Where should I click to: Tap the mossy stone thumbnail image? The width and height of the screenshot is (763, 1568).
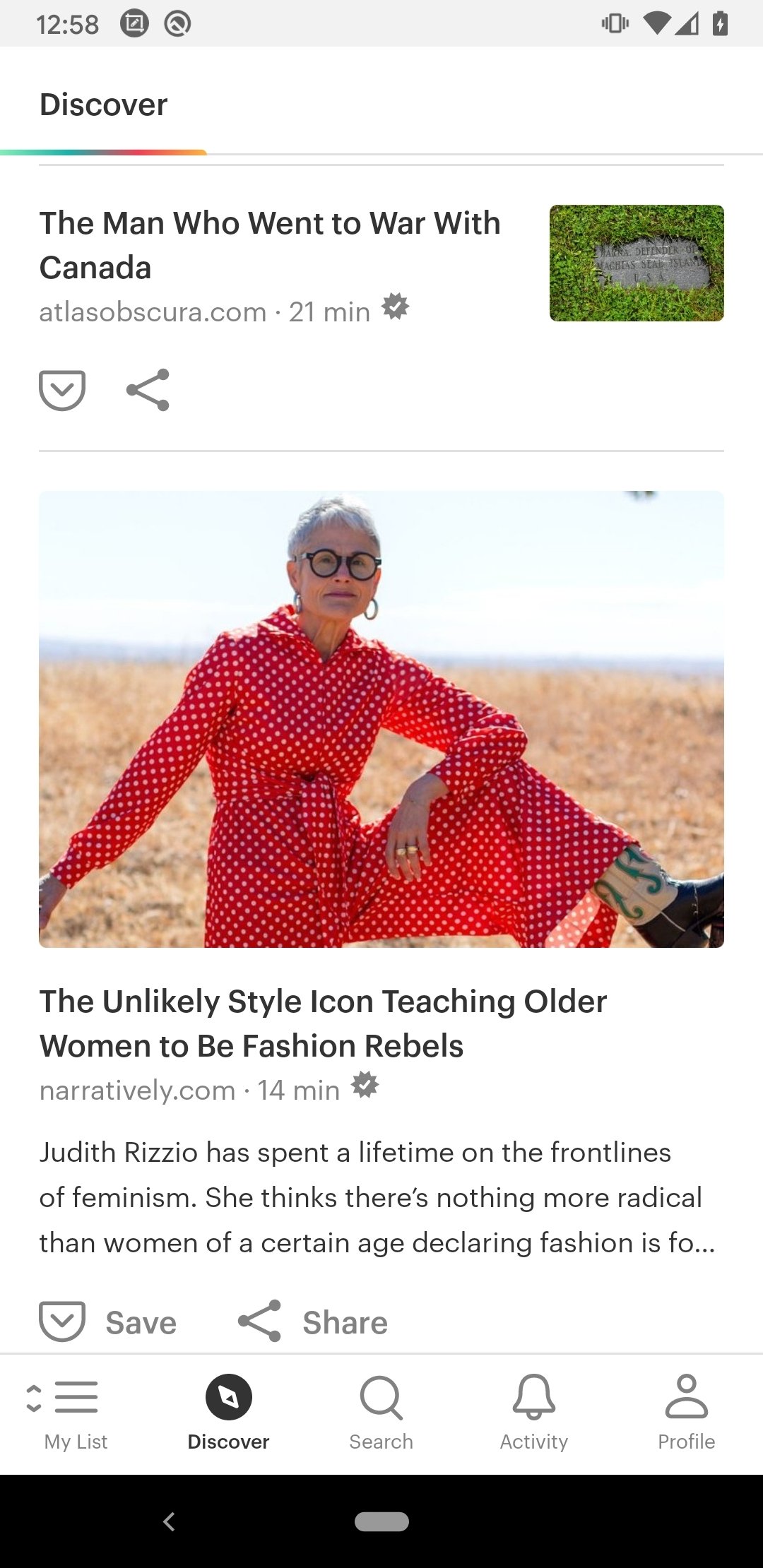point(637,263)
